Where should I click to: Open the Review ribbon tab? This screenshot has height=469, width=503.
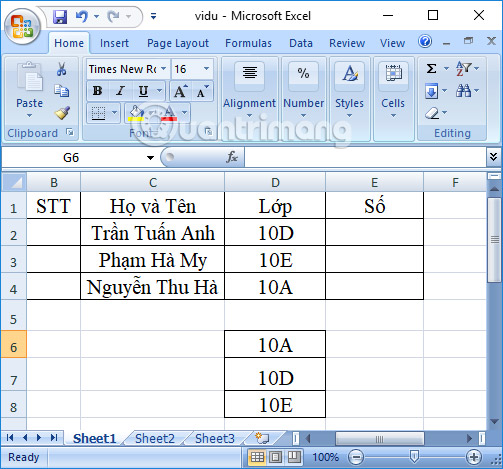(347, 43)
